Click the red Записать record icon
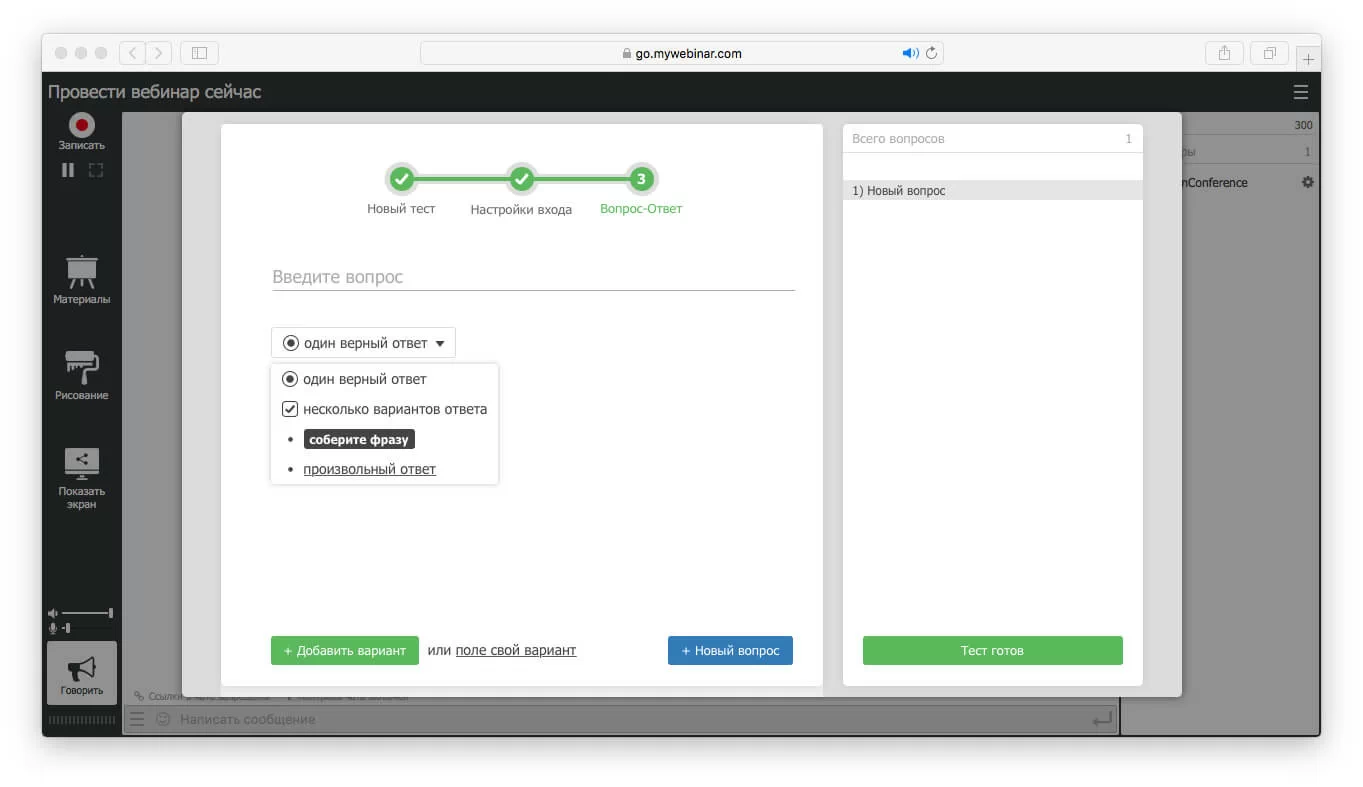The height and width of the screenshot is (787, 1363). click(81, 125)
